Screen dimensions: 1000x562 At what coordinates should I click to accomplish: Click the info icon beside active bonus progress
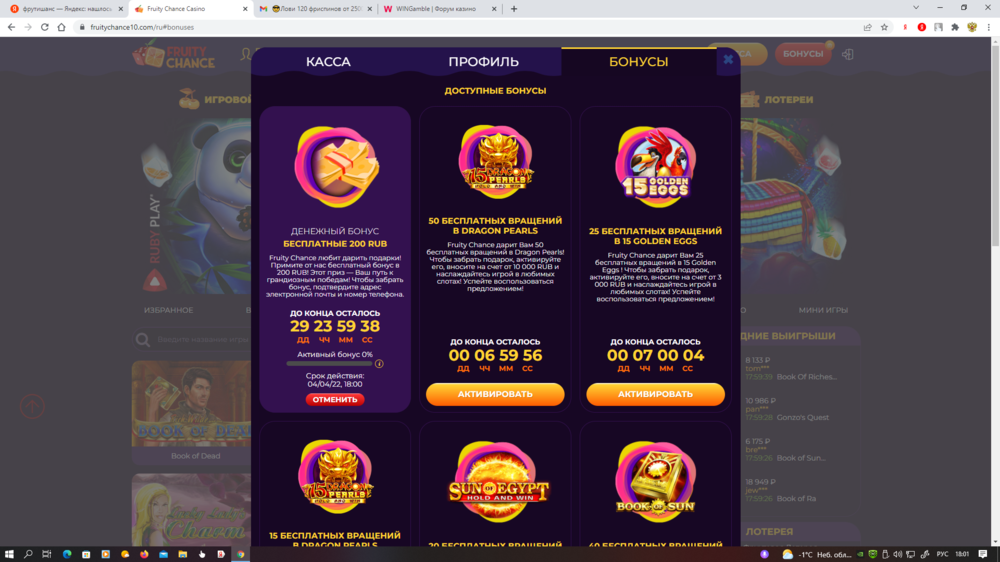(x=379, y=364)
